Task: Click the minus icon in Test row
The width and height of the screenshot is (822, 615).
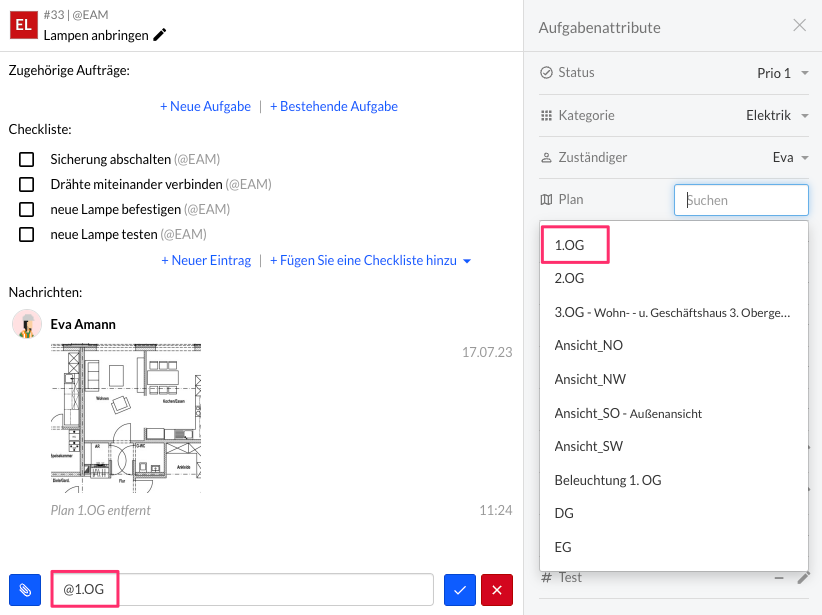Action: pos(779,577)
